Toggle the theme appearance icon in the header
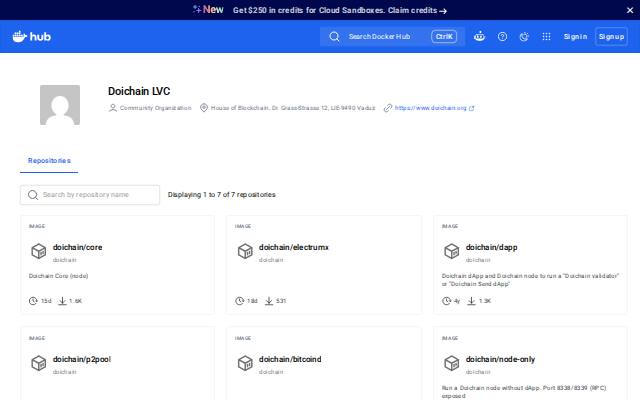 point(524,37)
